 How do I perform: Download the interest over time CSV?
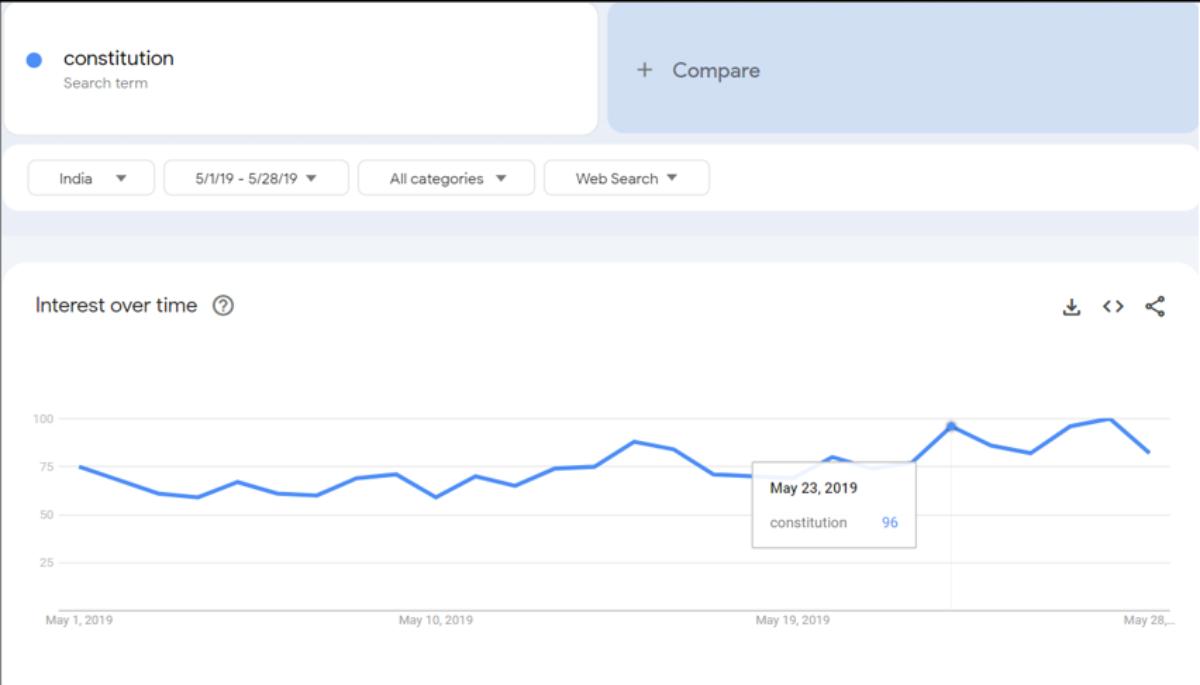point(1071,307)
